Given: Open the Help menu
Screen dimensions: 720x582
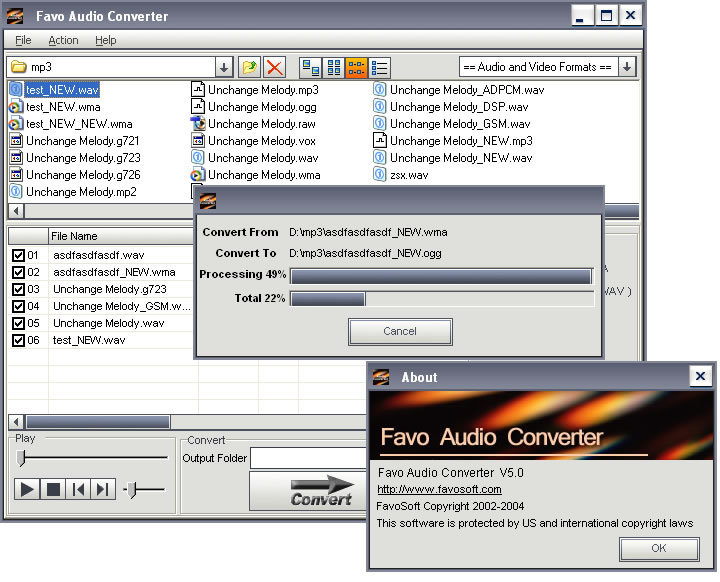Looking at the screenshot, I should tap(106, 40).
